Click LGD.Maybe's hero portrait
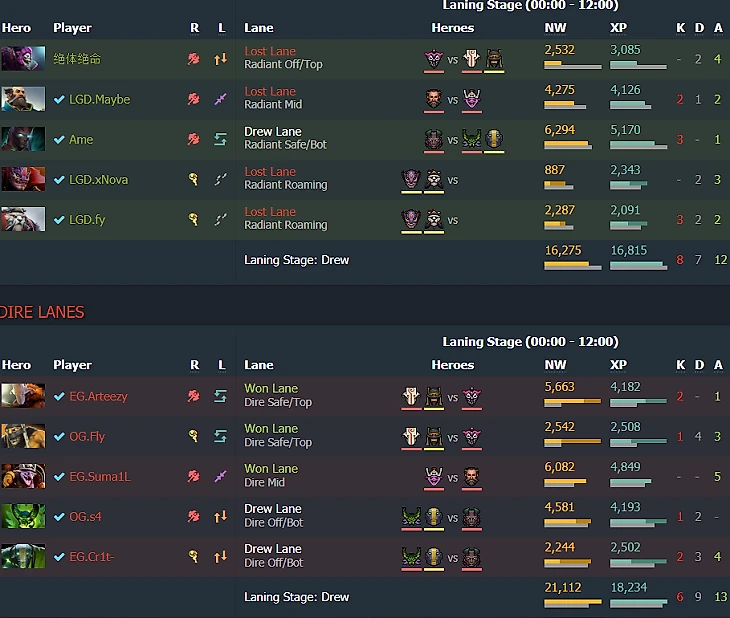 click(x=23, y=99)
